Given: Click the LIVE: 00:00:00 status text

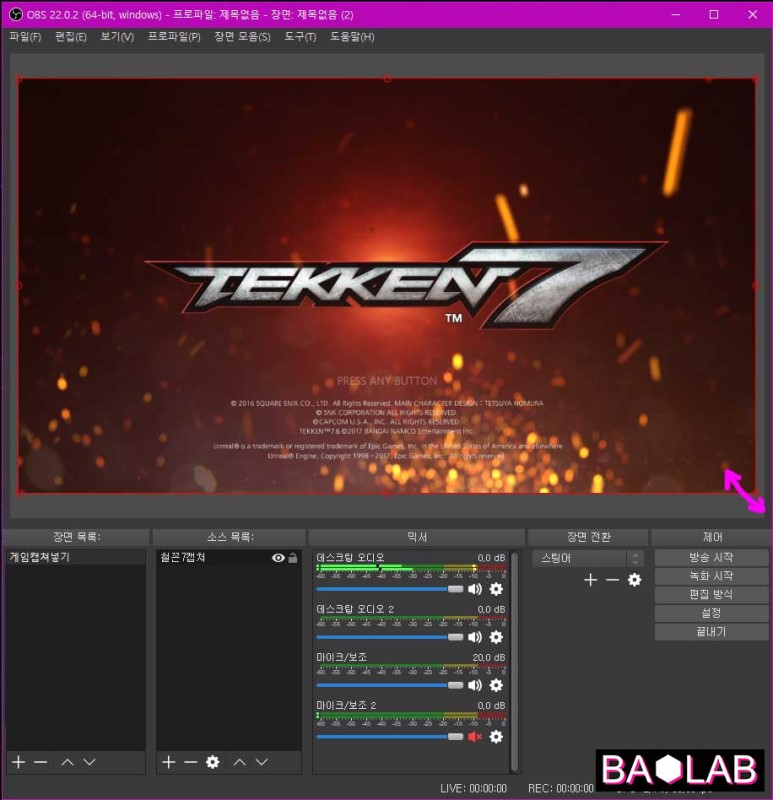Looking at the screenshot, I should click(x=473, y=789).
